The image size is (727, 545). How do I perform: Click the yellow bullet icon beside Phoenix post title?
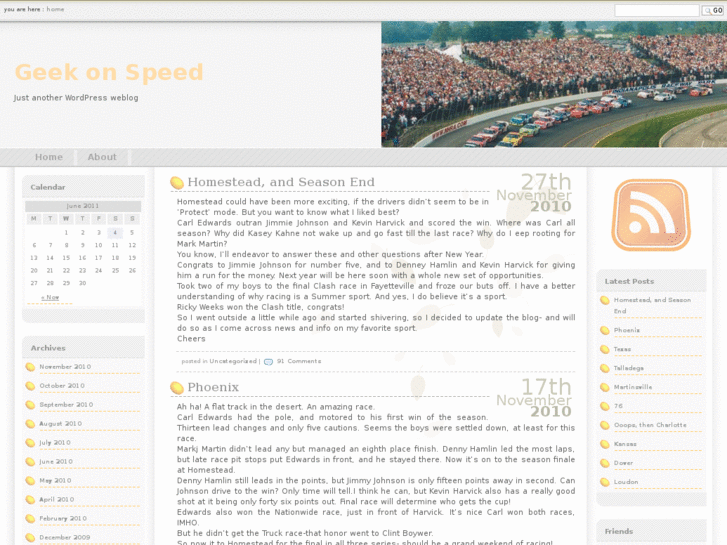pos(177,388)
